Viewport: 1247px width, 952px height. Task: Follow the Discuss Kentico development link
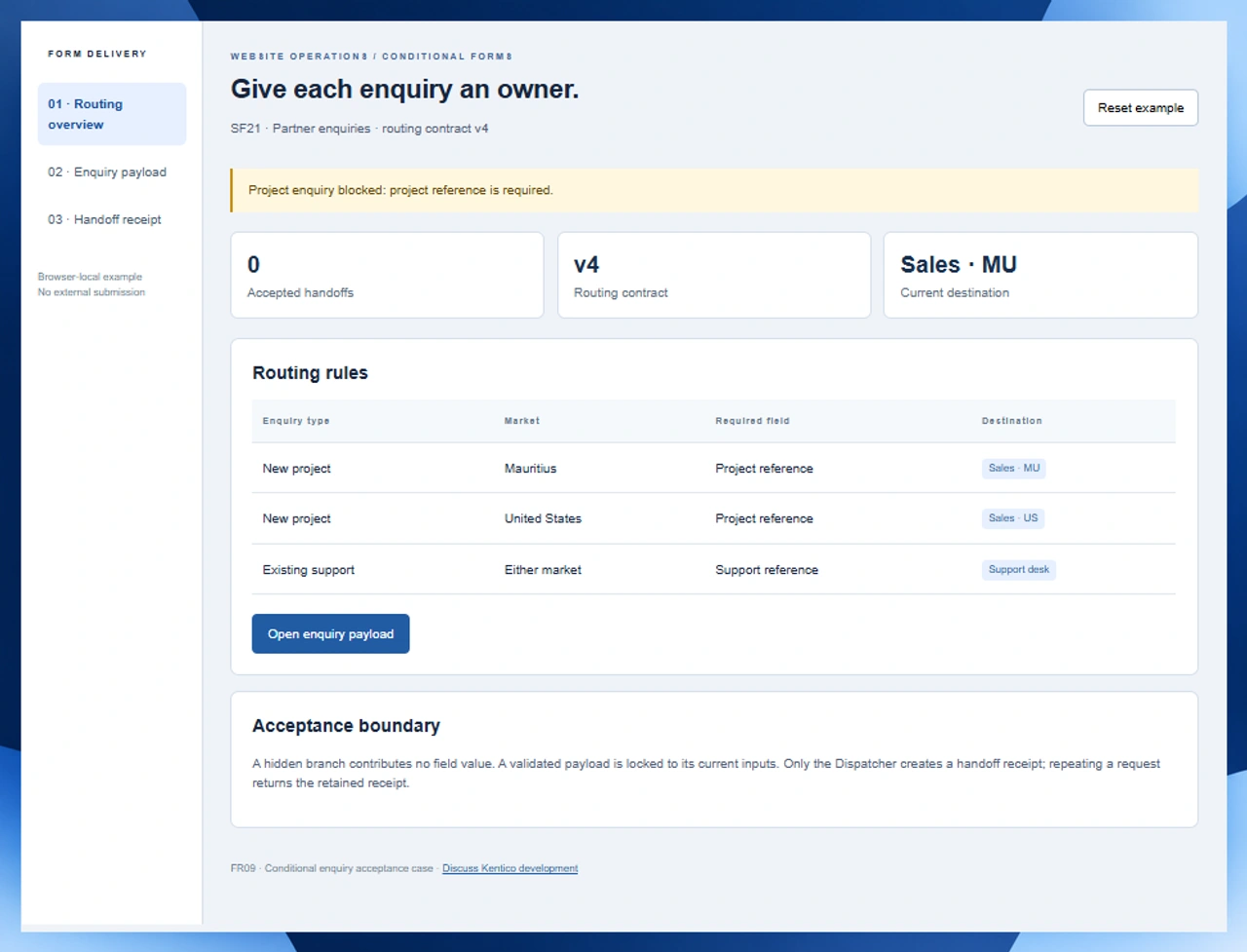pyautogui.click(x=510, y=868)
